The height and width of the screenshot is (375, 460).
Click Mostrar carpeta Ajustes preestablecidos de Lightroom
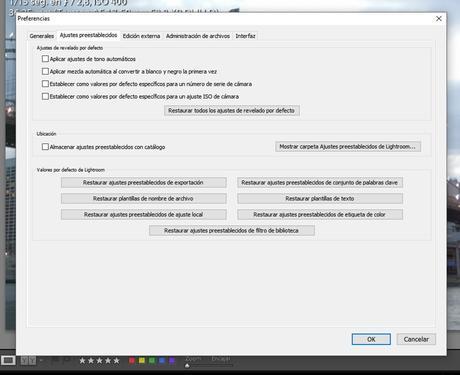click(348, 147)
